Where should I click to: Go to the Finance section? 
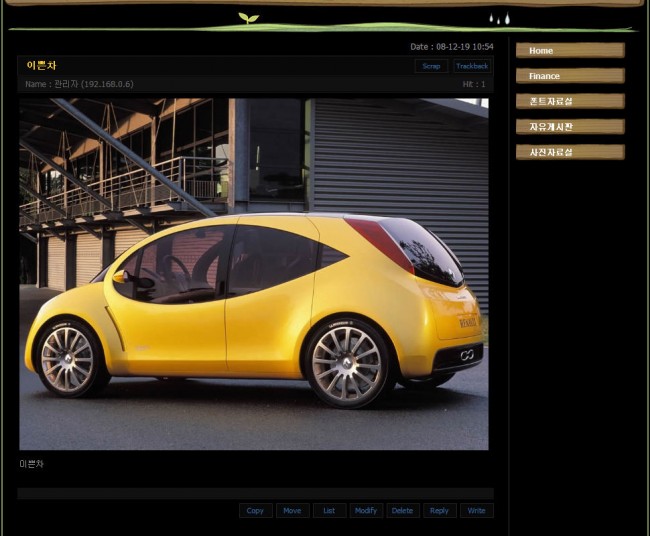point(569,76)
